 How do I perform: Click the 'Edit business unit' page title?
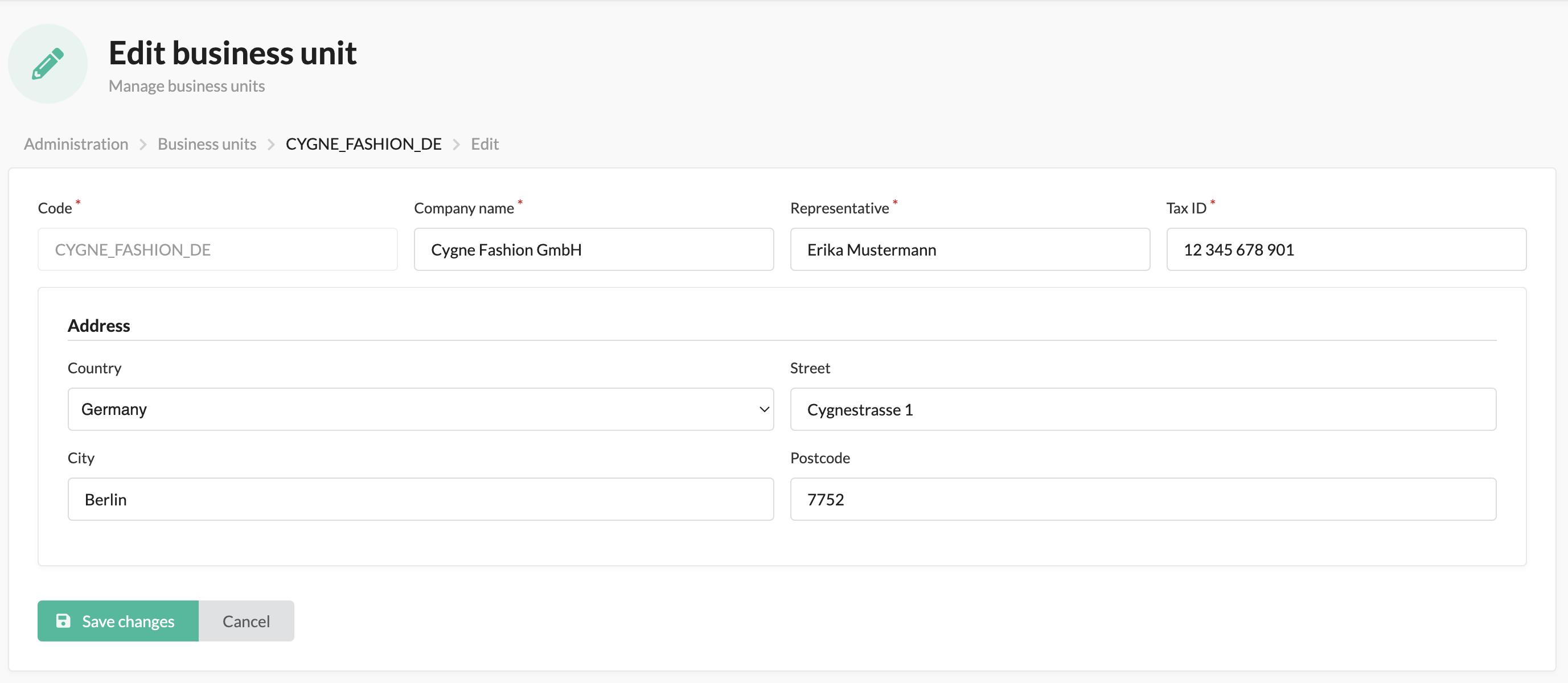[x=232, y=53]
